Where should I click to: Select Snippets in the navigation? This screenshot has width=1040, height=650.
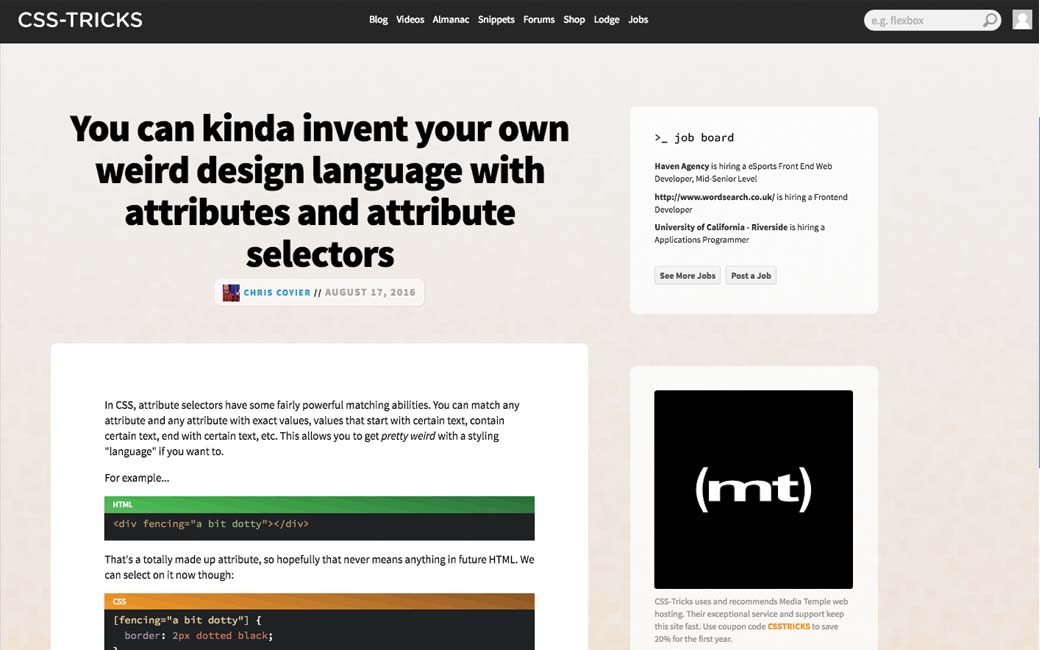tap(496, 20)
